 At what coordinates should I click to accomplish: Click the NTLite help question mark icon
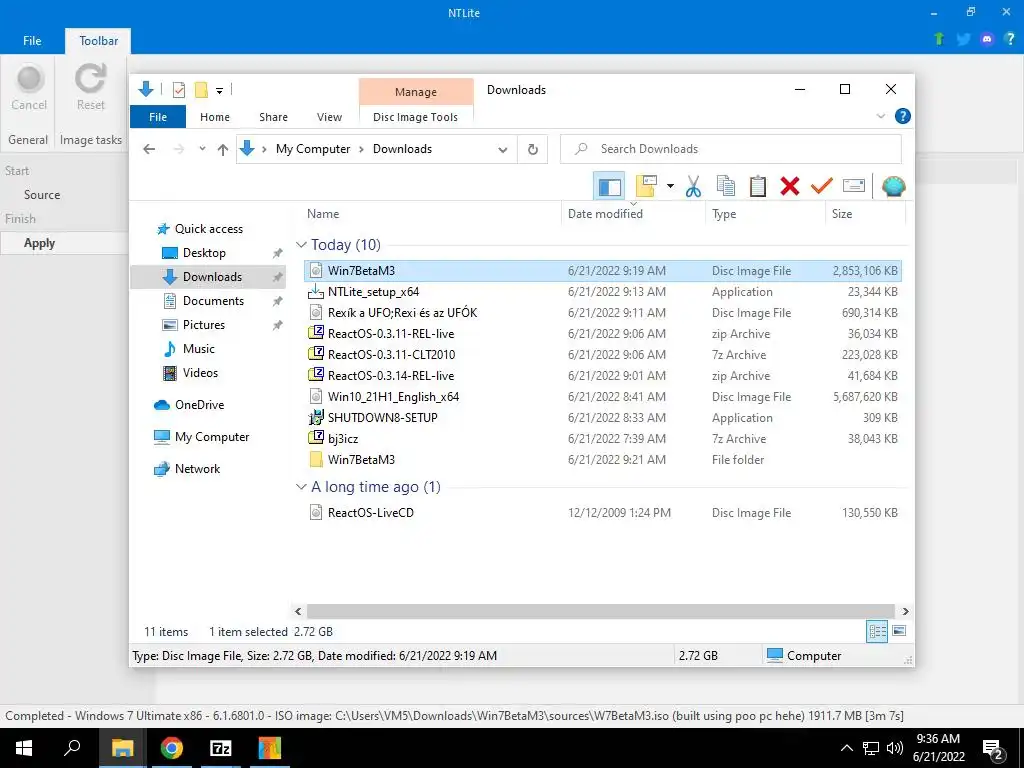1010,39
